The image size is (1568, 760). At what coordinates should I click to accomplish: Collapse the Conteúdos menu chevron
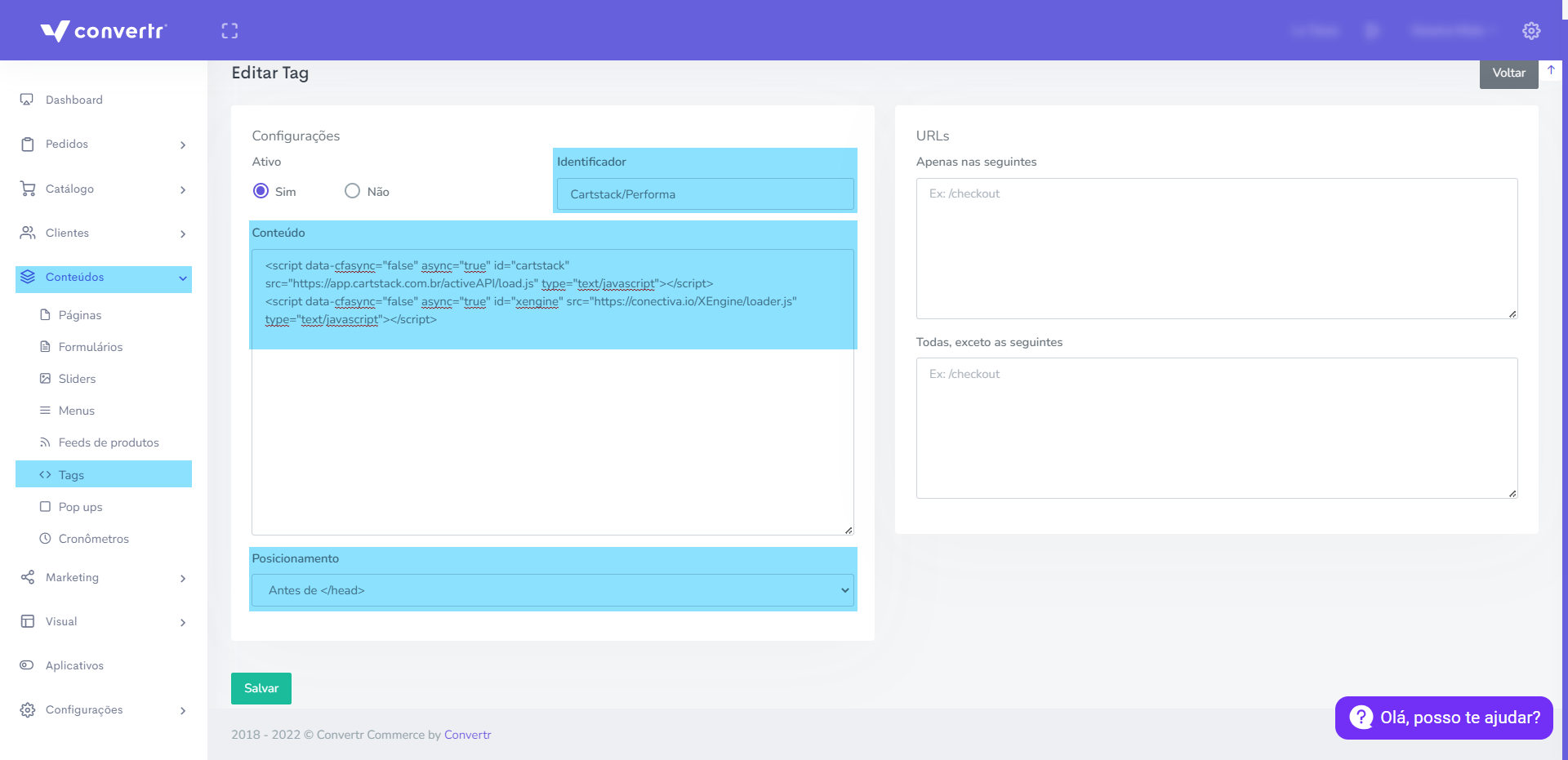(x=183, y=278)
